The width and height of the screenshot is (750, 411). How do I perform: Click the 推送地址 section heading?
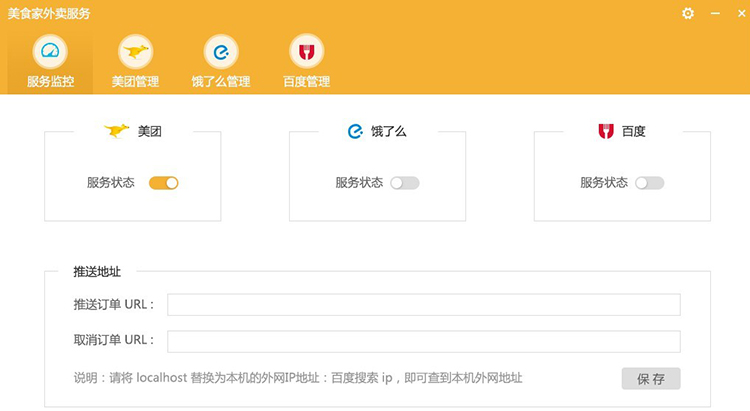point(97,272)
